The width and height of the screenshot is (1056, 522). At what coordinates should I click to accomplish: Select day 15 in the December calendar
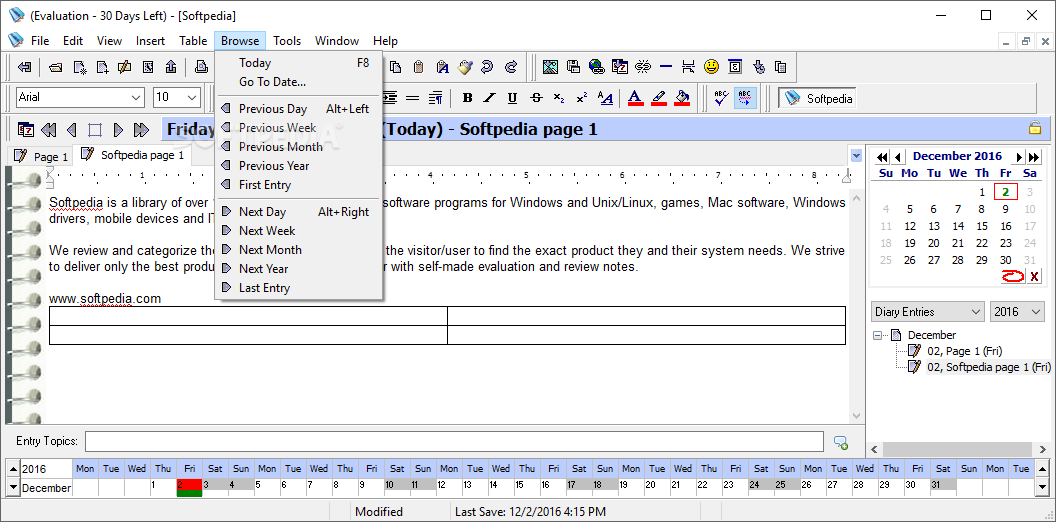point(982,226)
